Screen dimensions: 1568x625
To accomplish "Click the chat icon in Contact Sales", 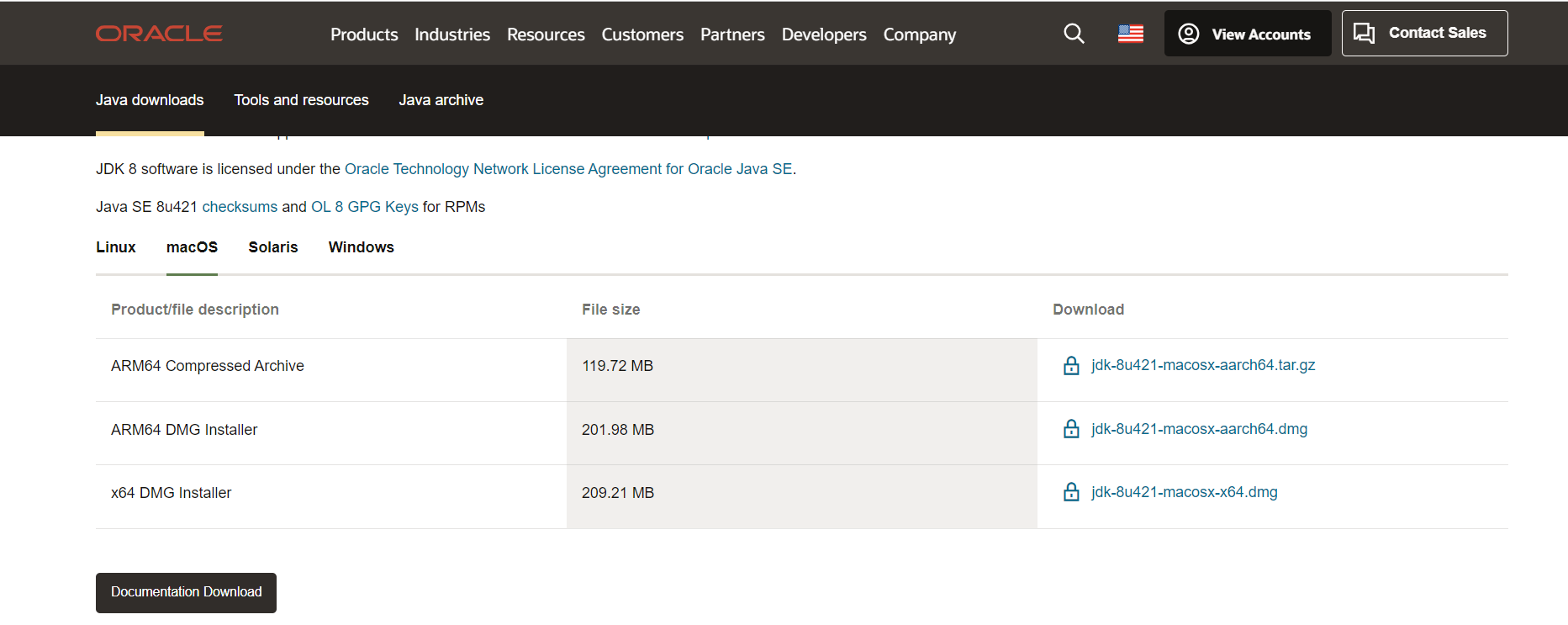I will click(x=1365, y=33).
